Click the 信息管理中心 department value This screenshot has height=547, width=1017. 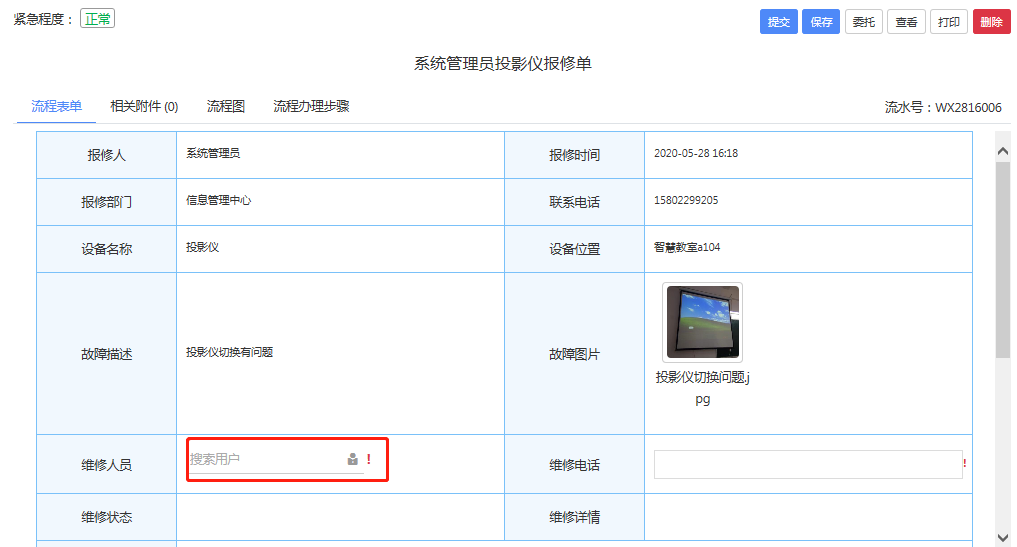click(219, 201)
